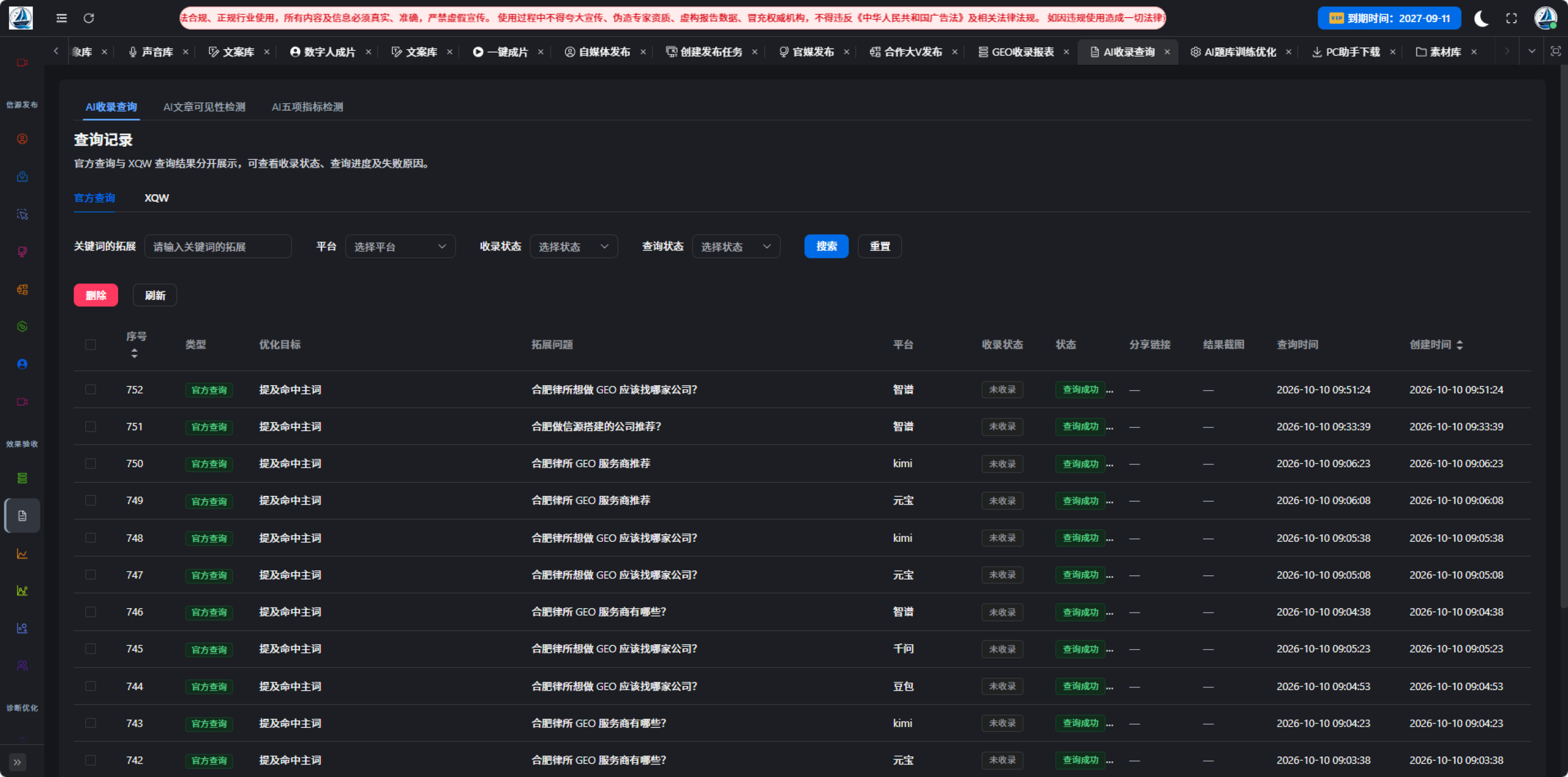Tick the checkbox for row 743
The width and height of the screenshot is (1568, 777).
point(91,723)
